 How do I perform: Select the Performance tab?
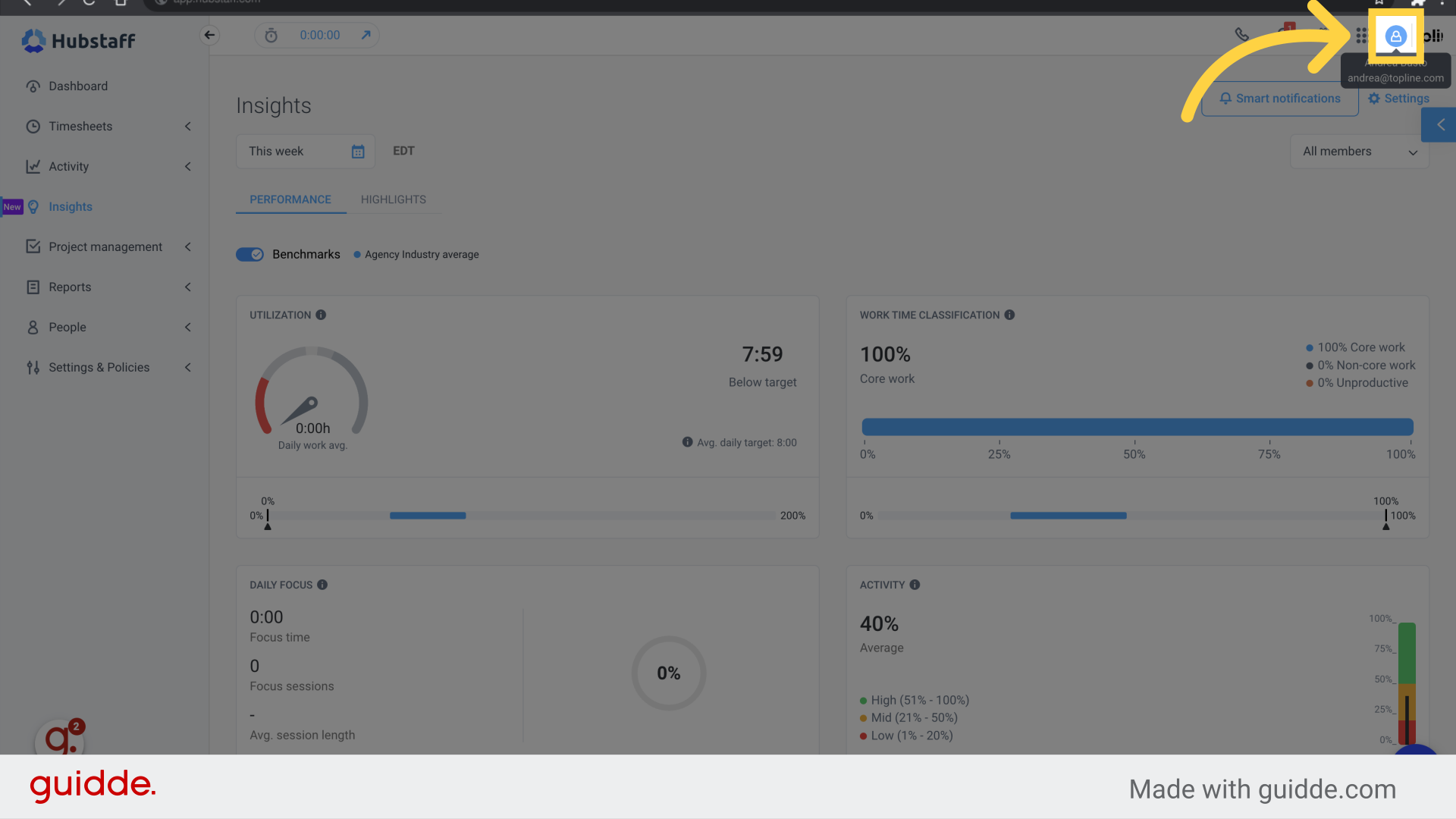tap(290, 199)
